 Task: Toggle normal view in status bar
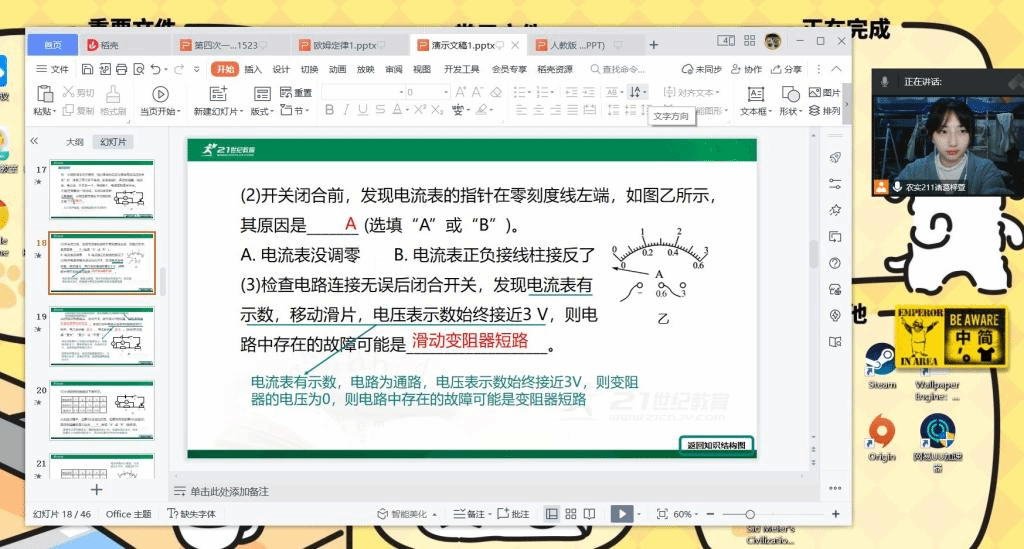click(551, 514)
